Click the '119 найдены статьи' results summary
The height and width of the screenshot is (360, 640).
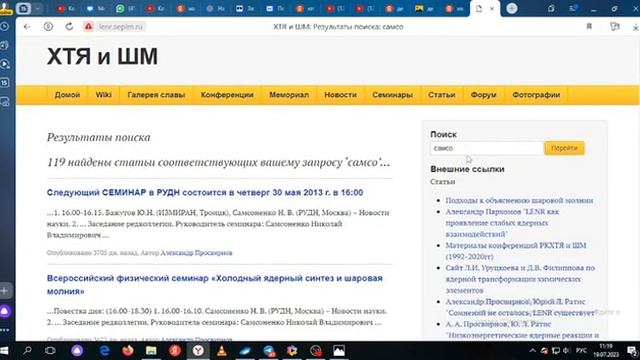pyautogui.click(x=218, y=162)
